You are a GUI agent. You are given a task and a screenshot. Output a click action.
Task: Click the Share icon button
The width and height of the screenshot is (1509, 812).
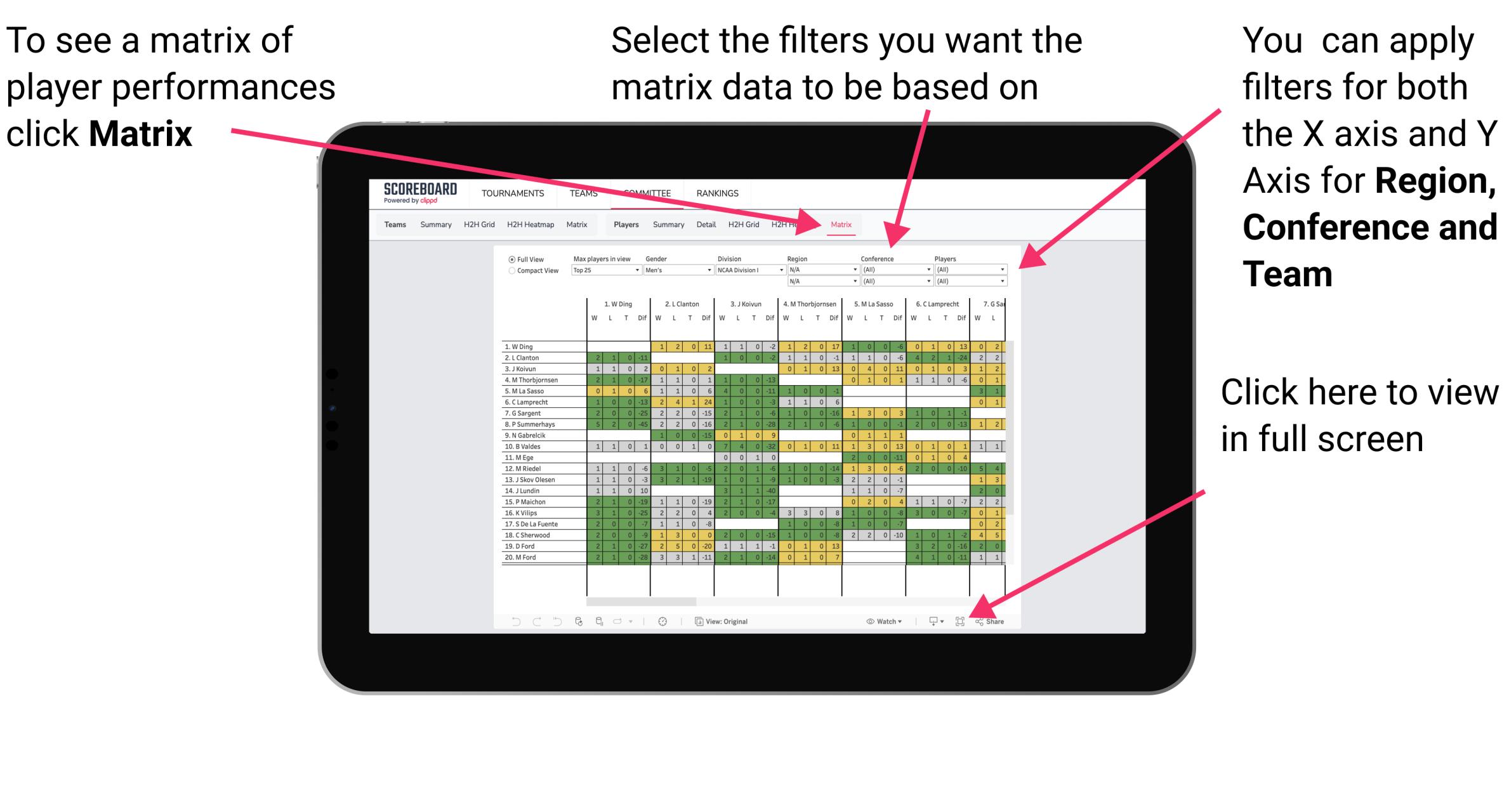coord(989,620)
